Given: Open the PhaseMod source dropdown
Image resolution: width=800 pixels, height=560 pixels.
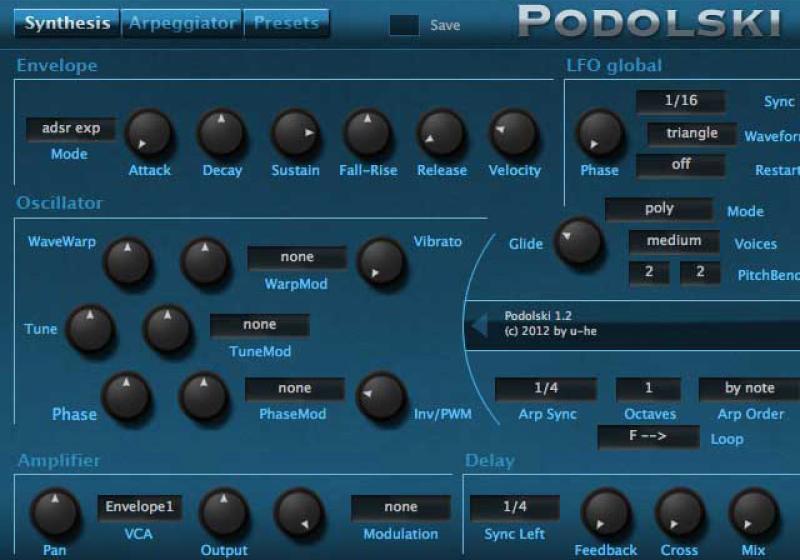Looking at the screenshot, I should 294,389.
